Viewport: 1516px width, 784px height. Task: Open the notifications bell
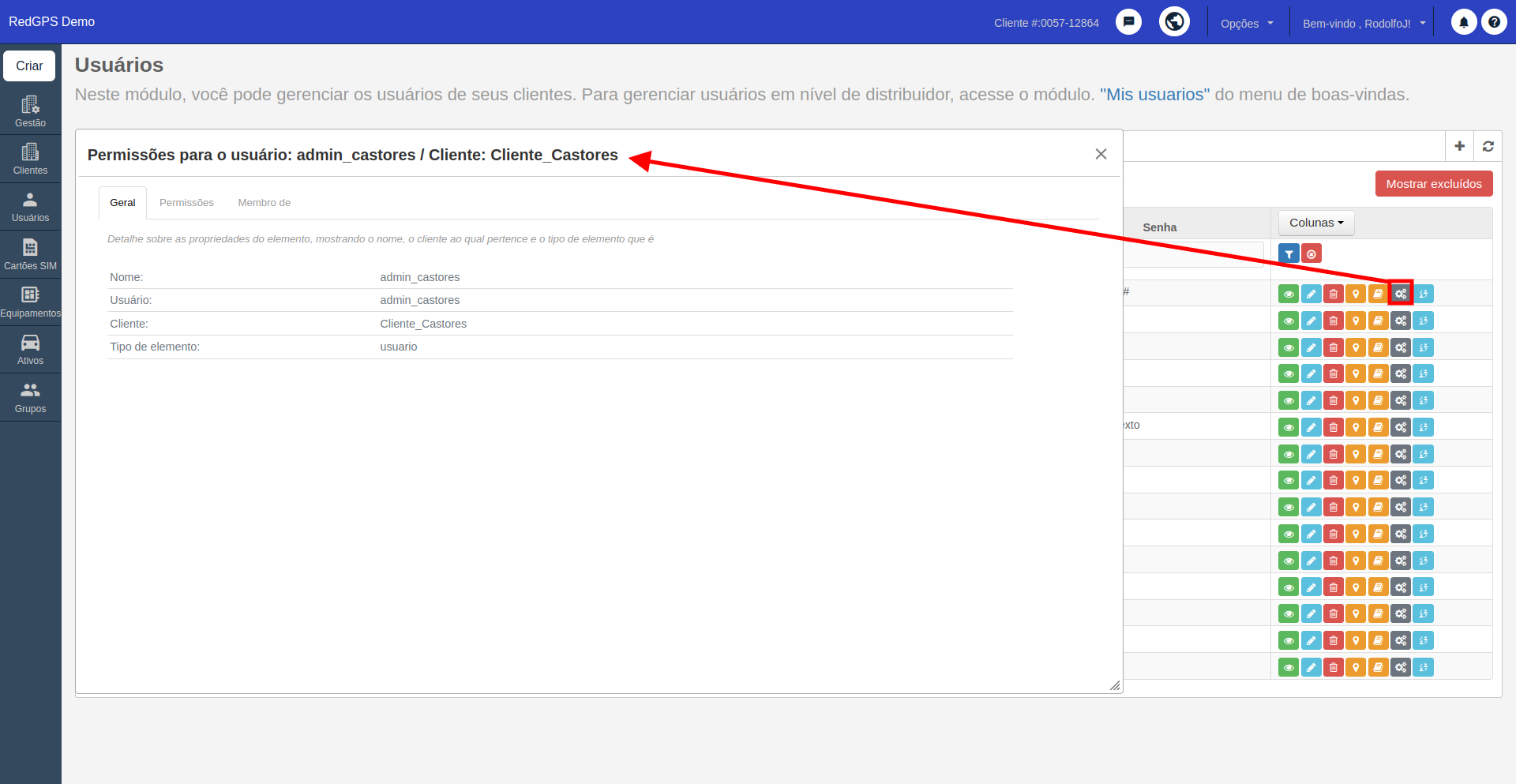[x=1463, y=22]
